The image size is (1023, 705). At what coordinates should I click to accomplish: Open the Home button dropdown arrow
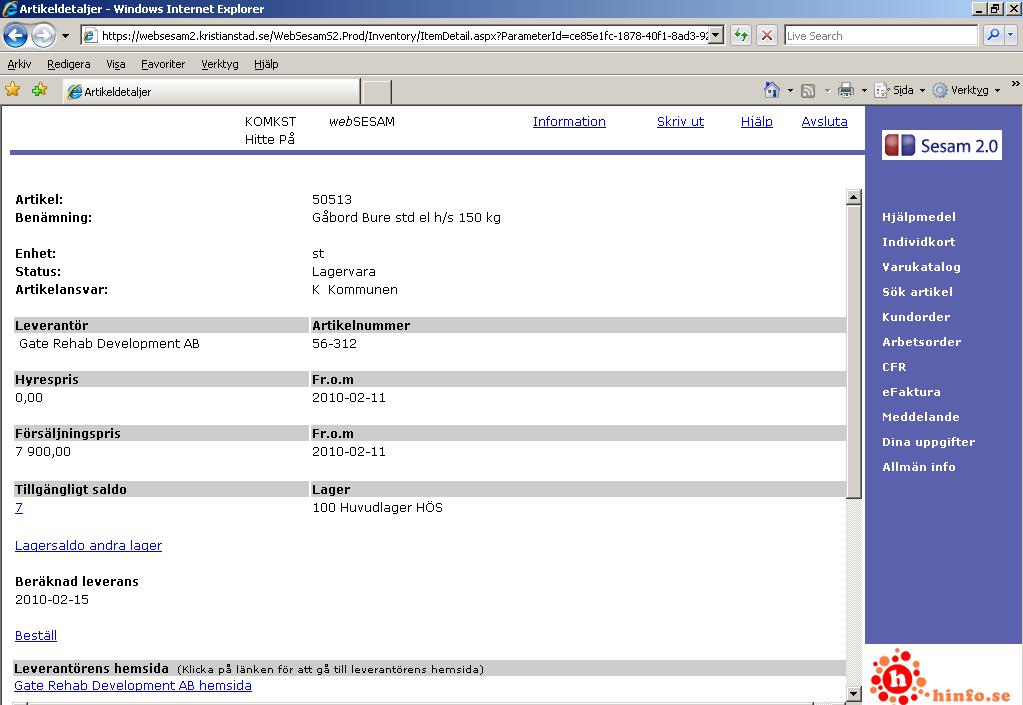[790, 91]
